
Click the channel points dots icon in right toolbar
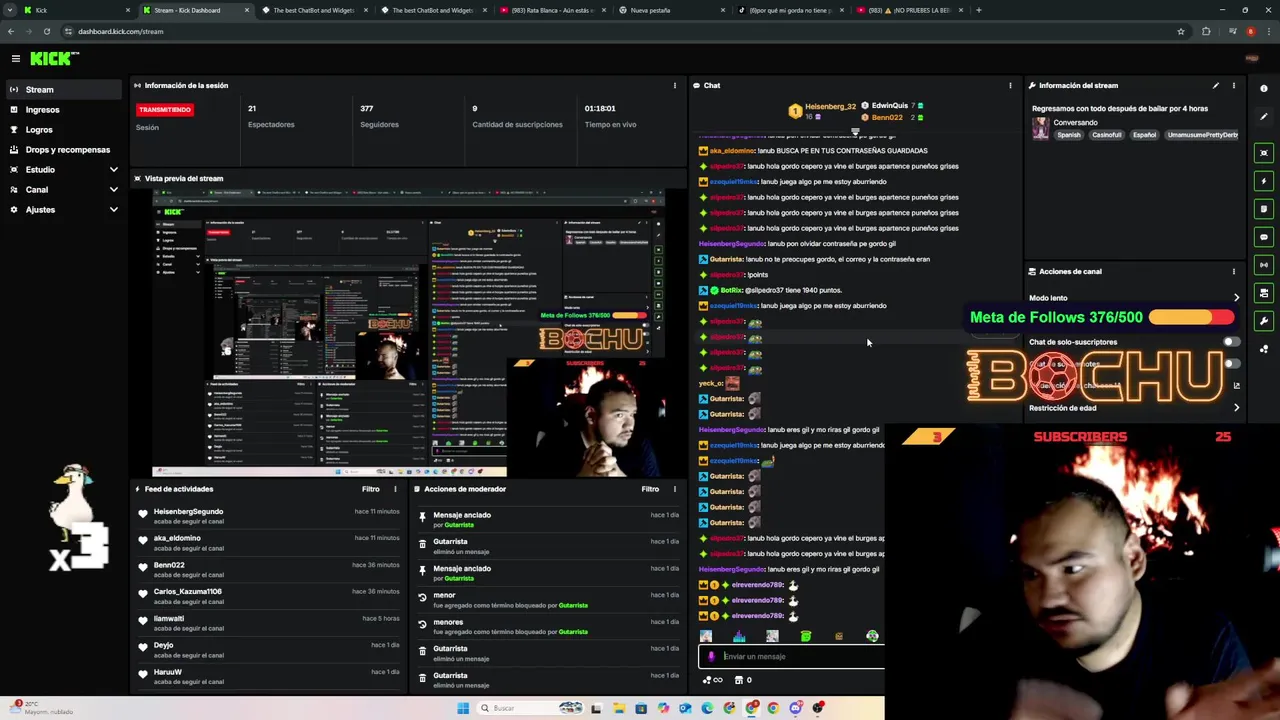click(1264, 349)
